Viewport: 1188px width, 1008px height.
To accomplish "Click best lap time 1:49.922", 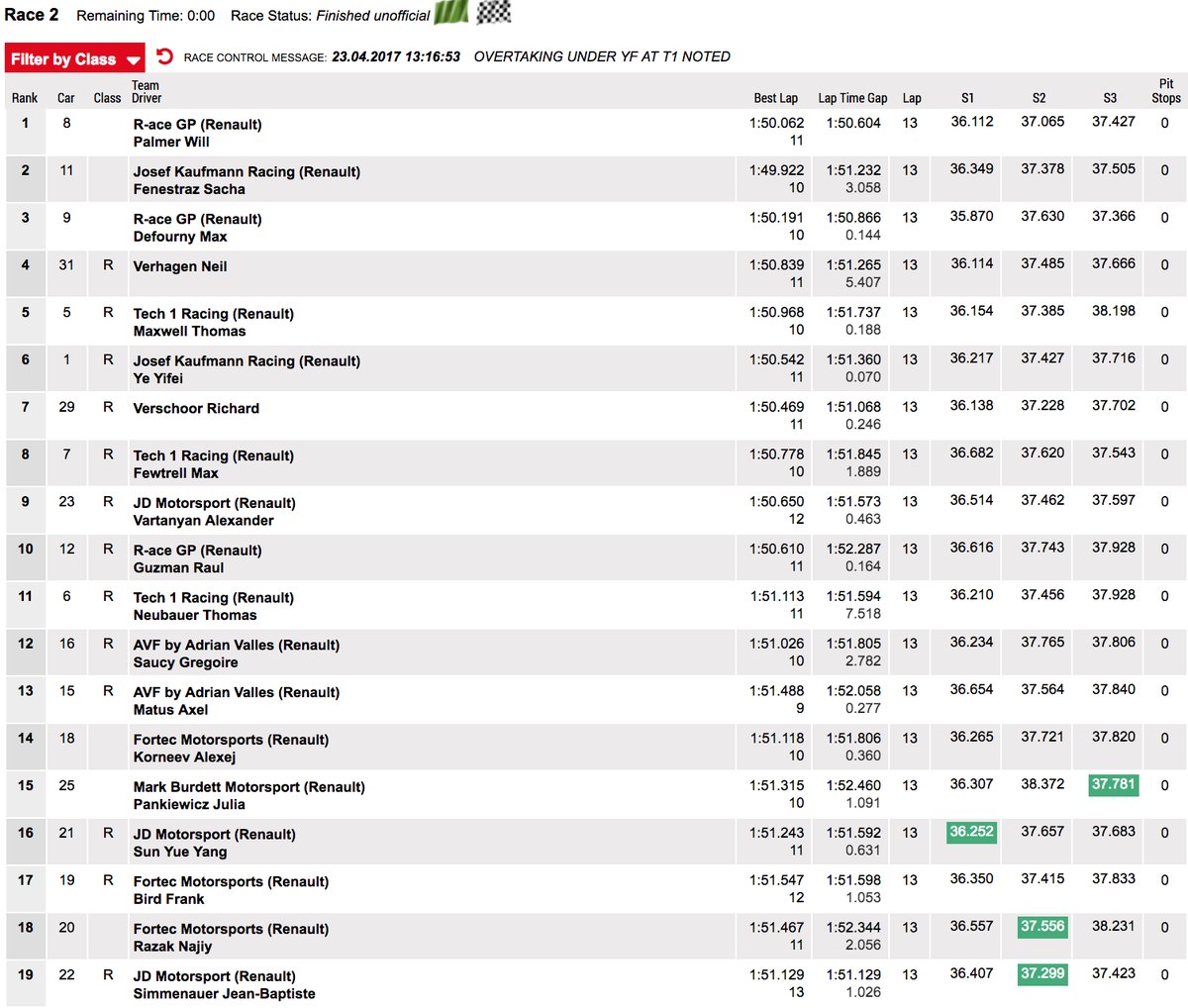I will 777,170.
